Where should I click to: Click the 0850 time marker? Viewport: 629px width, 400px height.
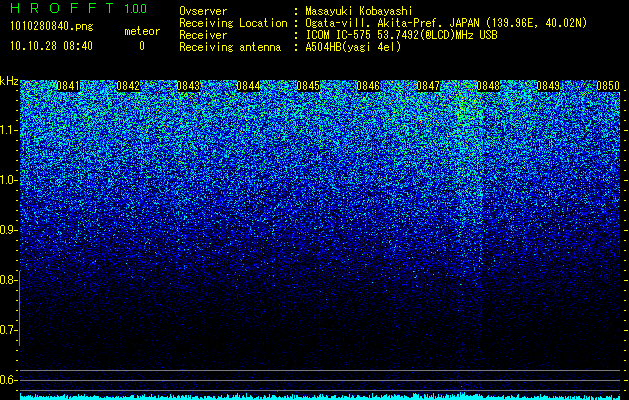tap(608, 86)
